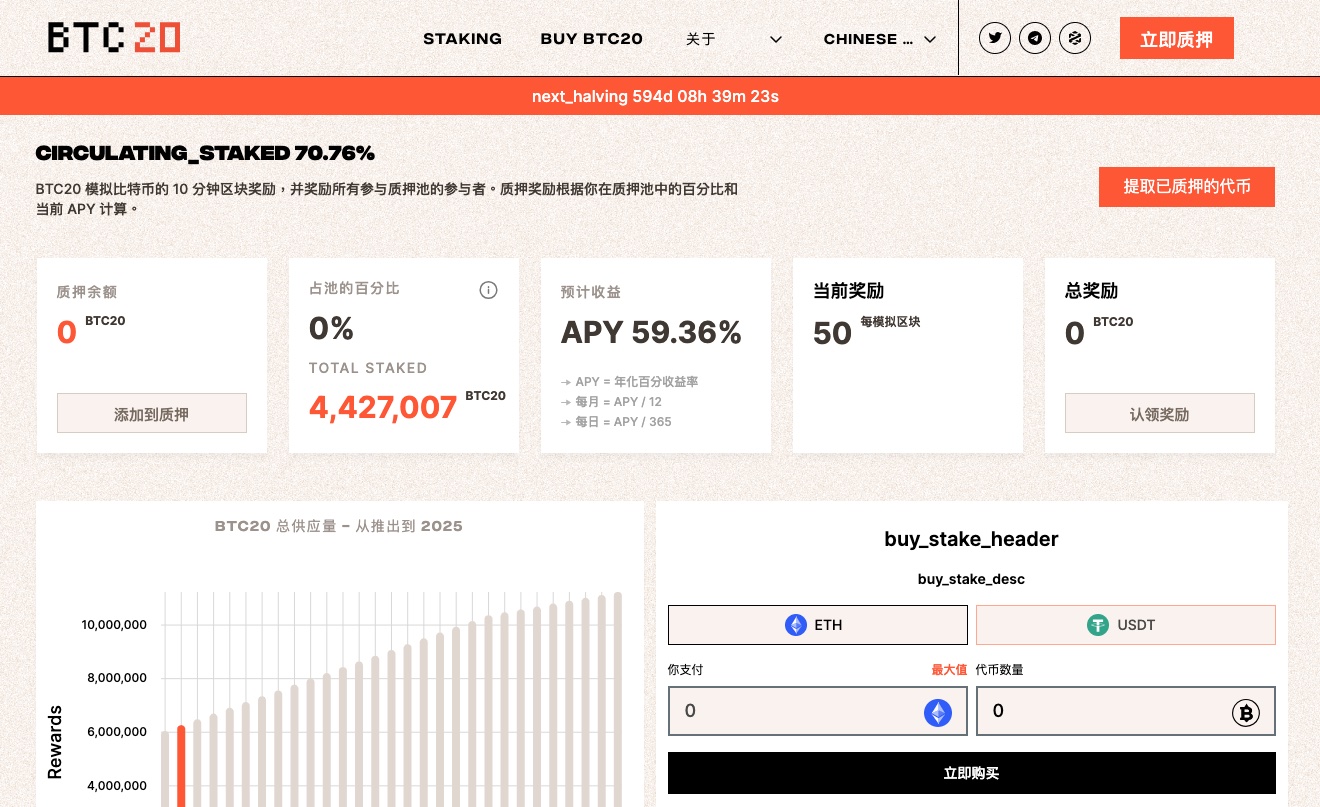This screenshot has height=807, width=1320.
Task: Click the Ethereum coin icon in 你支付 field
Action: tap(938, 712)
